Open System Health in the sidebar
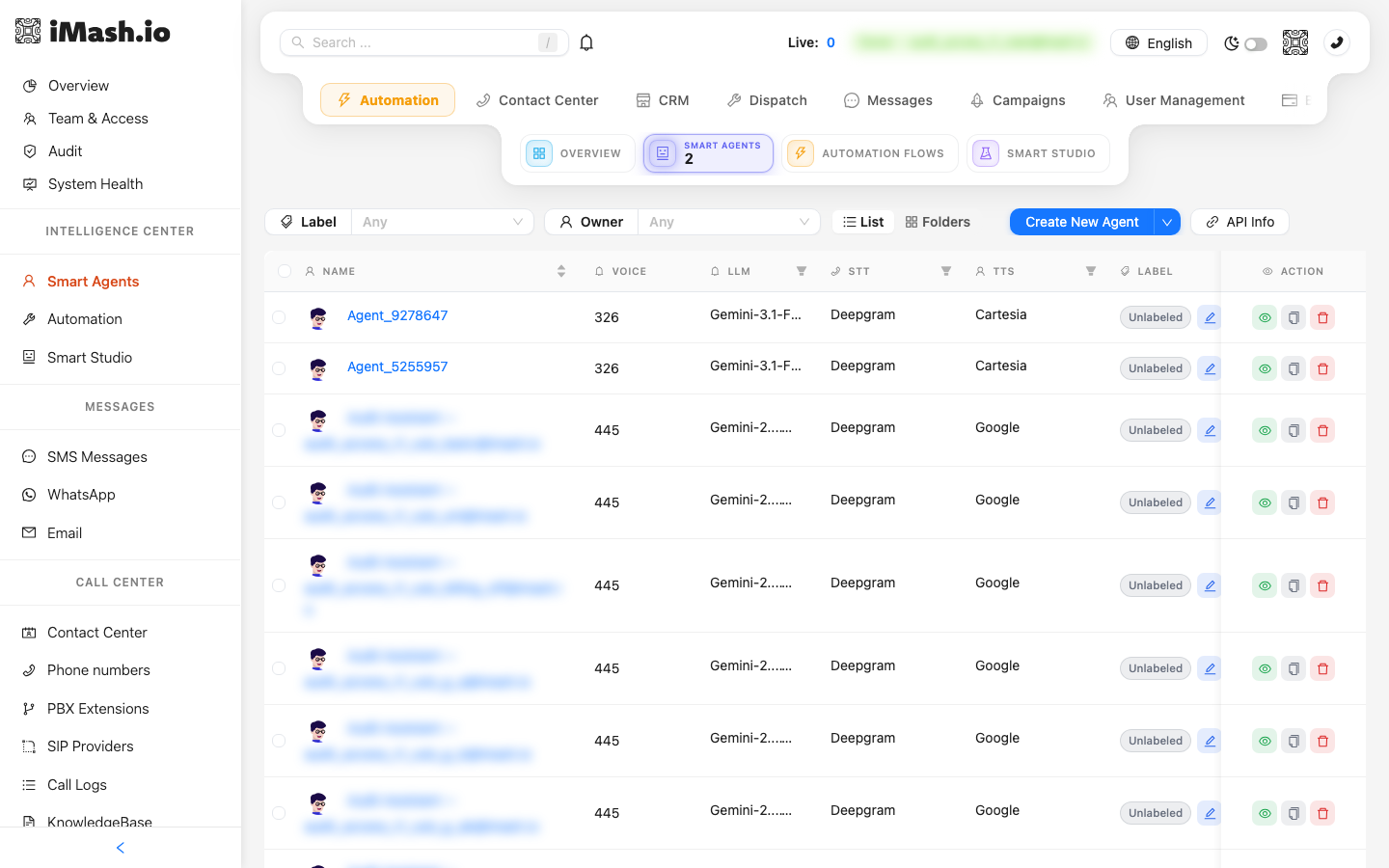The image size is (1389, 868). coord(83,184)
